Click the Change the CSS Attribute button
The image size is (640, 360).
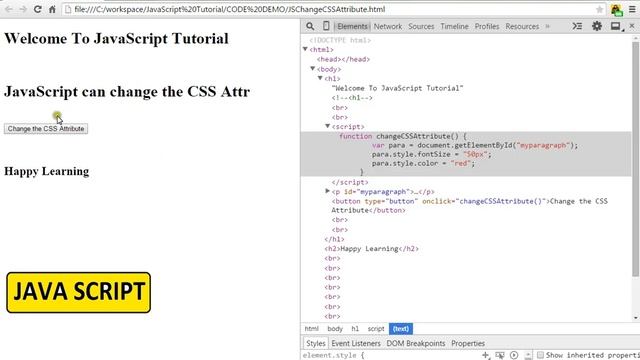[46, 129]
